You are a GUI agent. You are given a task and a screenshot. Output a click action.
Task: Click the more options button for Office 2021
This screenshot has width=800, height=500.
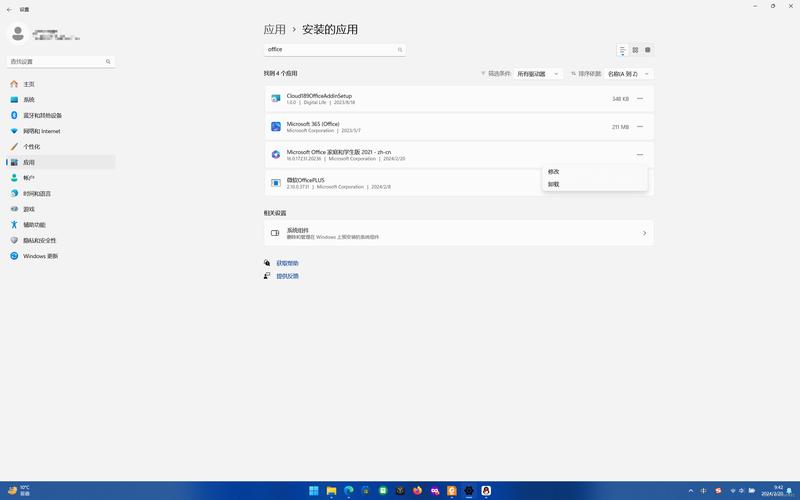pyautogui.click(x=640, y=155)
